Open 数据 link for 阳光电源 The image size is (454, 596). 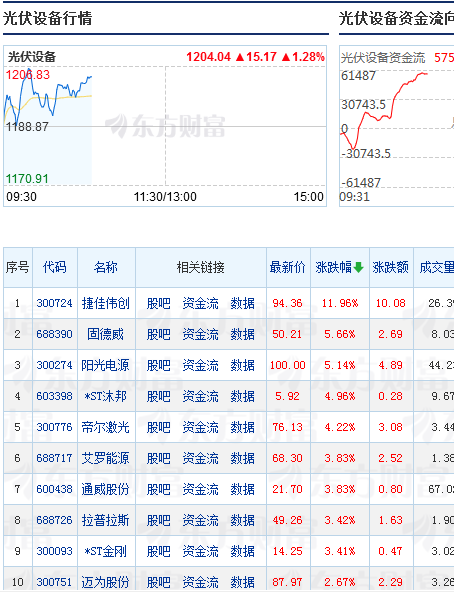pos(243,365)
